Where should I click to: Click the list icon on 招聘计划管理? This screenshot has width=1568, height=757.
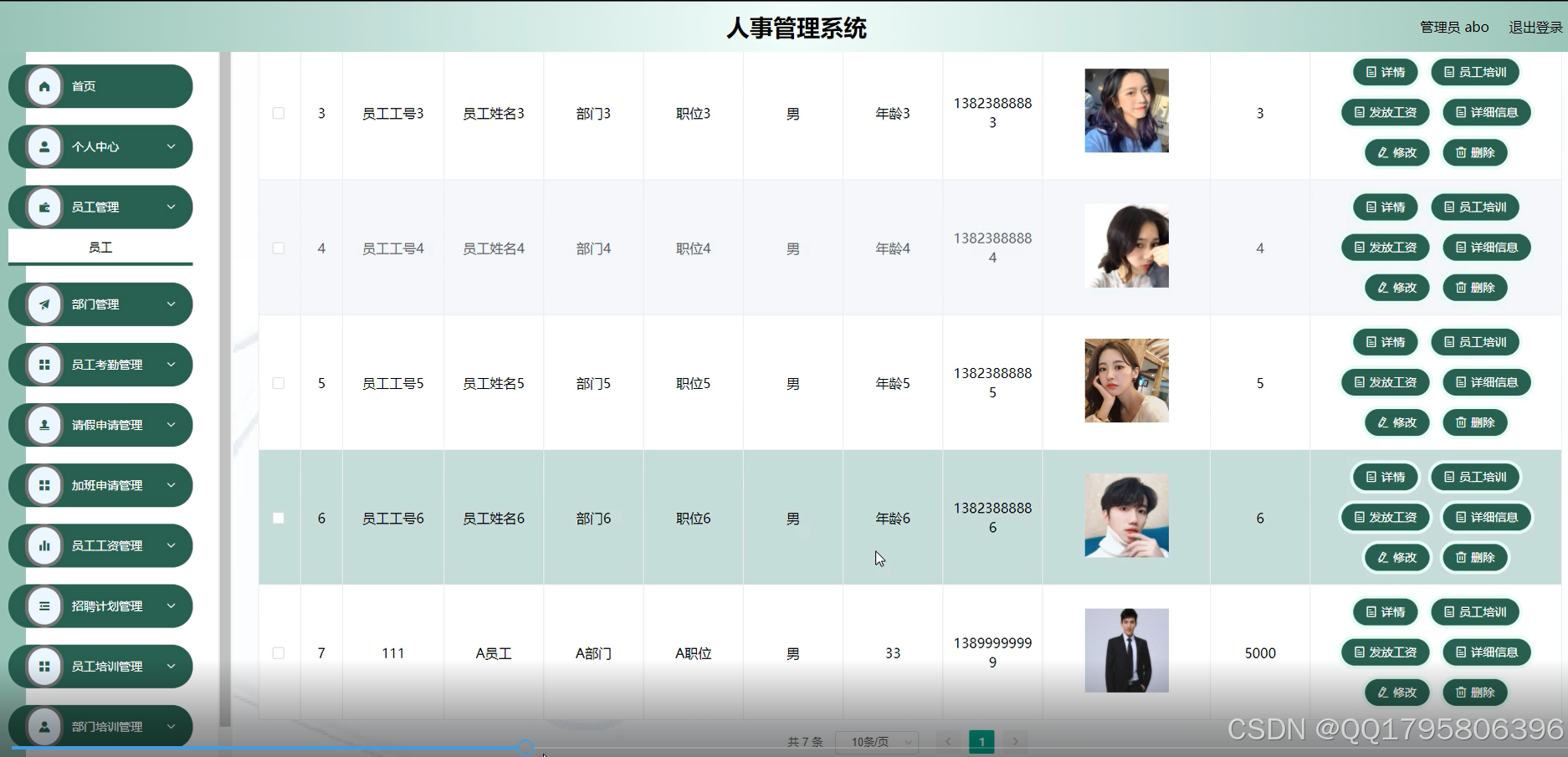pyautogui.click(x=44, y=606)
